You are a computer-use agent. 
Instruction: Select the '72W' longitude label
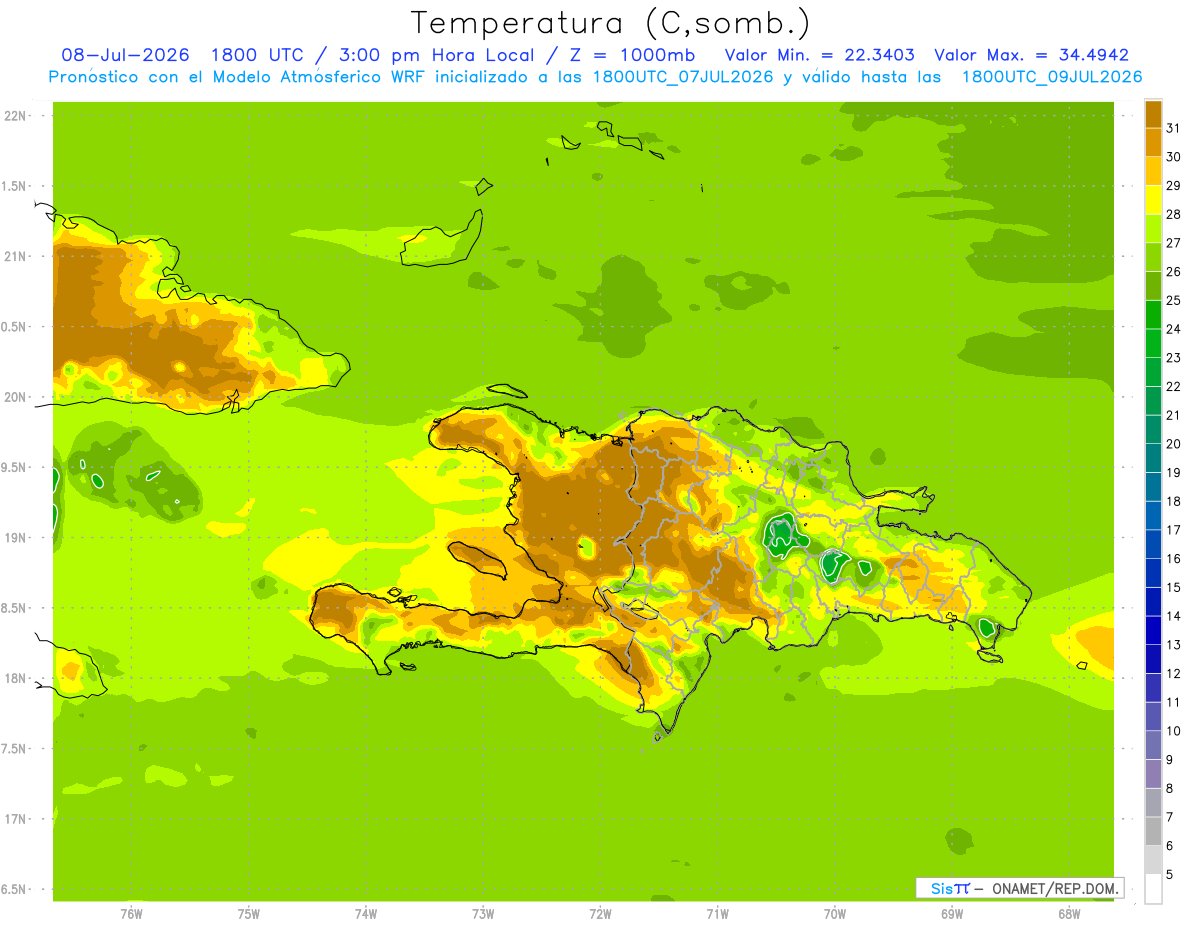(600, 913)
